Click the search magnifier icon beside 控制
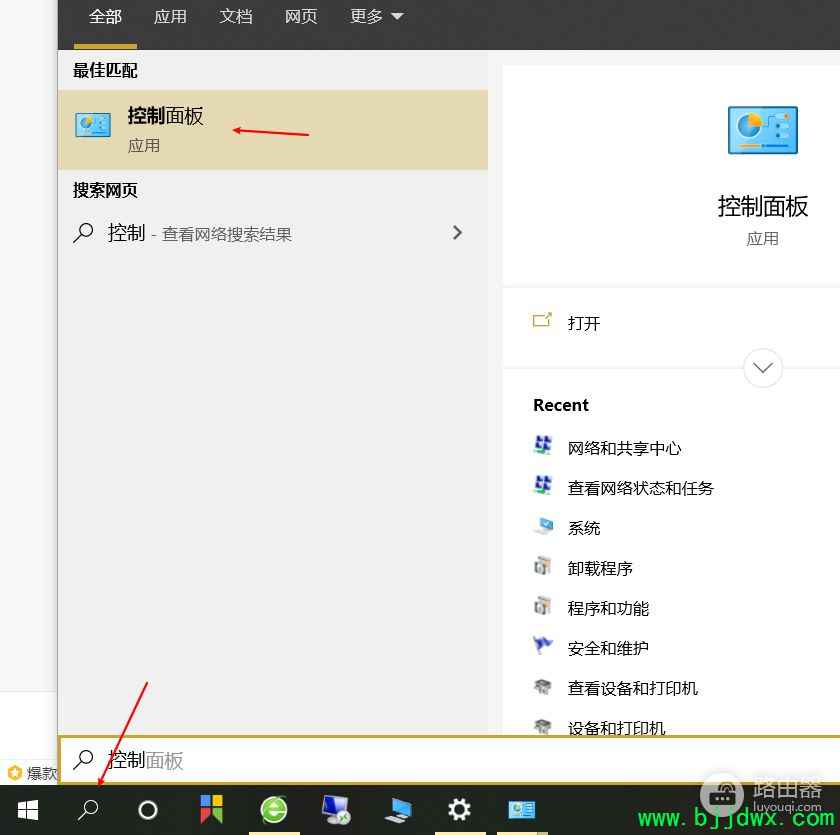Viewport: 840px width, 835px height. point(83,233)
